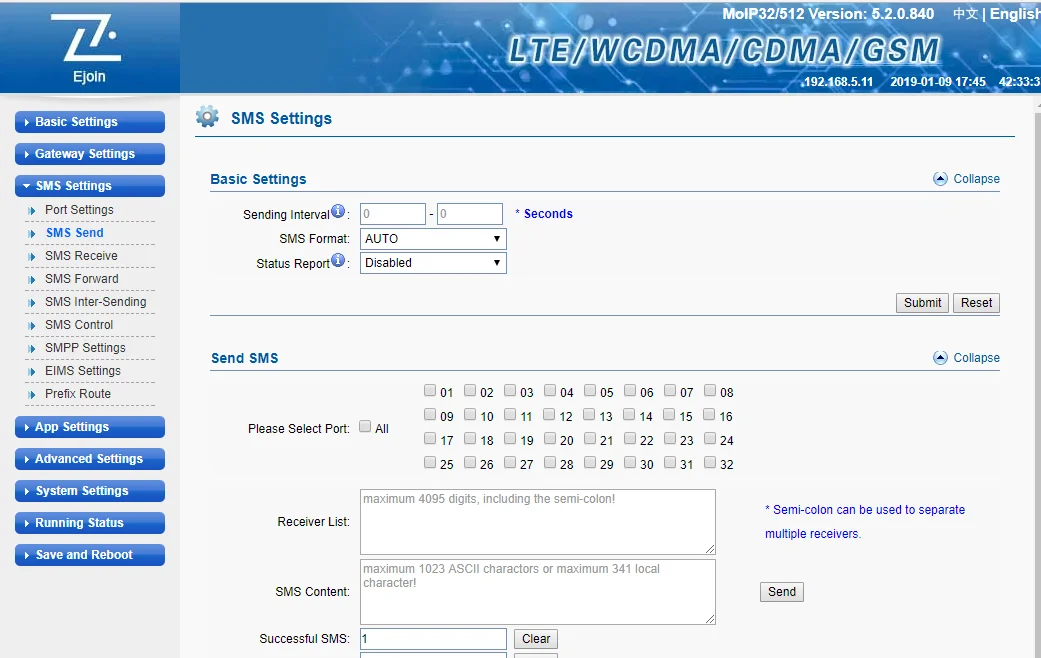Click the arrow icon beside SMS Forward
The image size is (1041, 658).
(32, 280)
